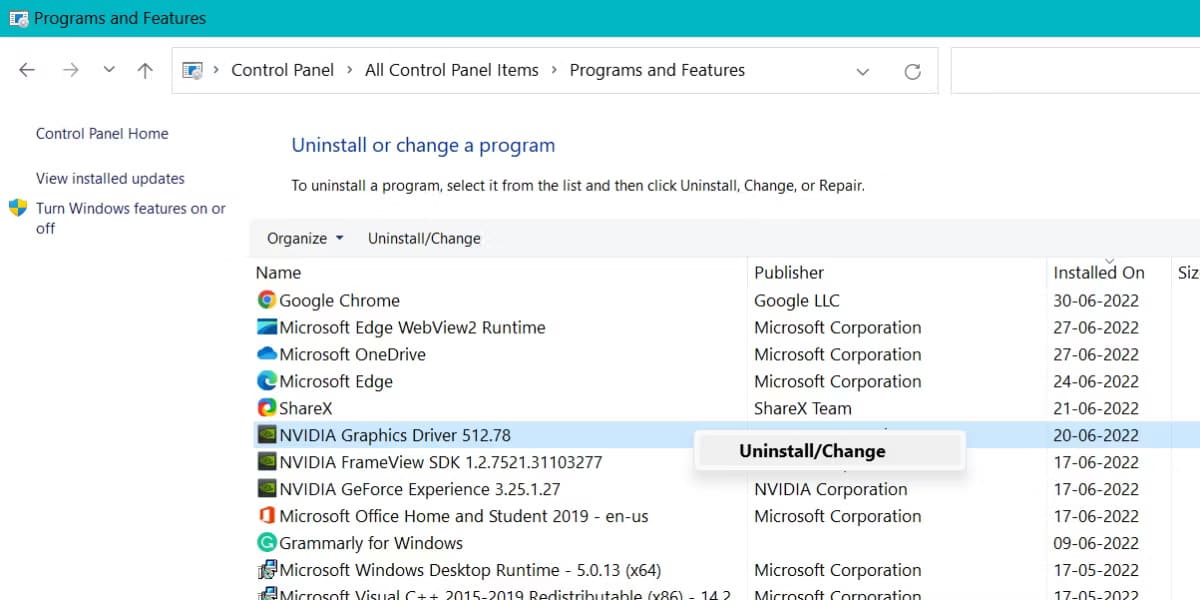1200x600 pixels.
Task: Click the Microsoft Edge WebView2 Runtime icon
Action: (x=267, y=327)
